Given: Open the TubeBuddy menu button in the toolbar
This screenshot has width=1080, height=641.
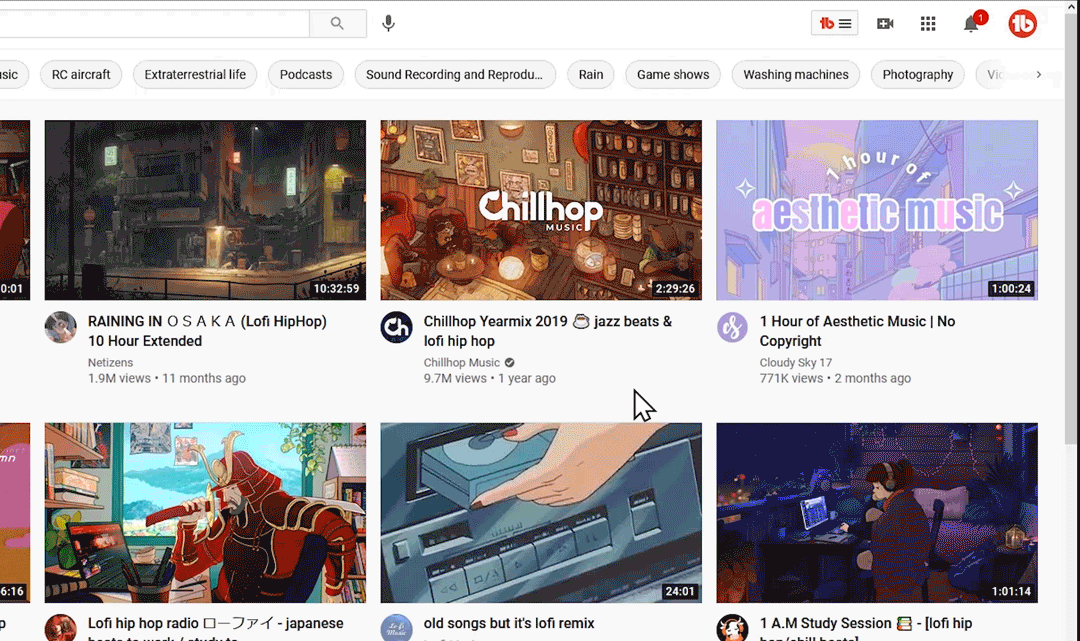Looking at the screenshot, I should click(834, 23).
